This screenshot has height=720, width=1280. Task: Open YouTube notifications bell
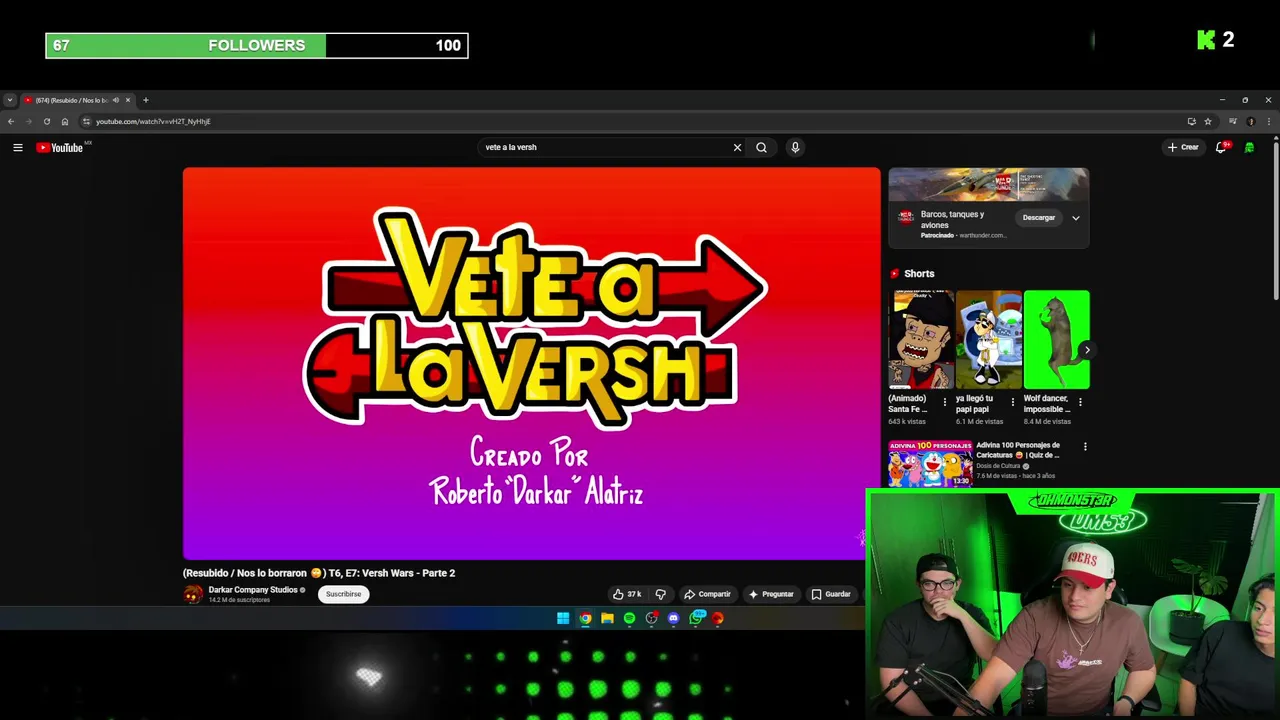click(x=1221, y=147)
